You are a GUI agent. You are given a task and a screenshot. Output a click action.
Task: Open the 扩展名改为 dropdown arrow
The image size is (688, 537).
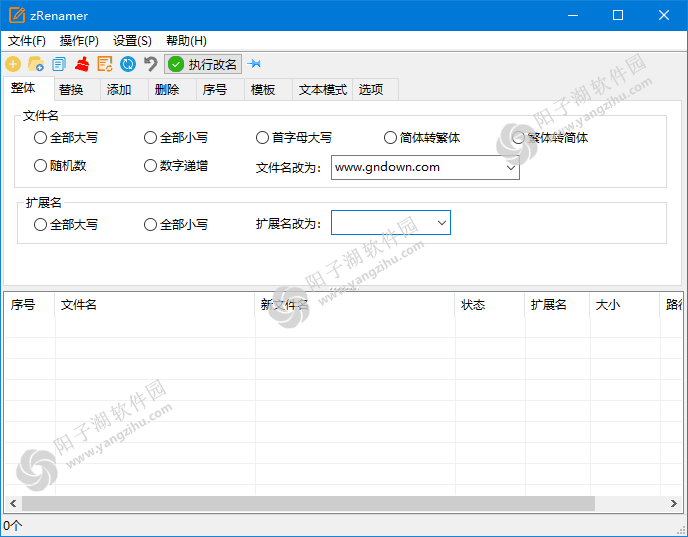coord(442,223)
